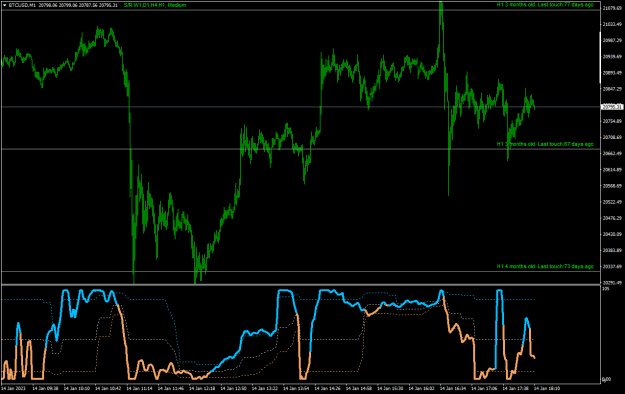Open the dropdown arrow beside BTCUSD,M1
The height and width of the screenshot is (394, 625).
coord(5,5)
